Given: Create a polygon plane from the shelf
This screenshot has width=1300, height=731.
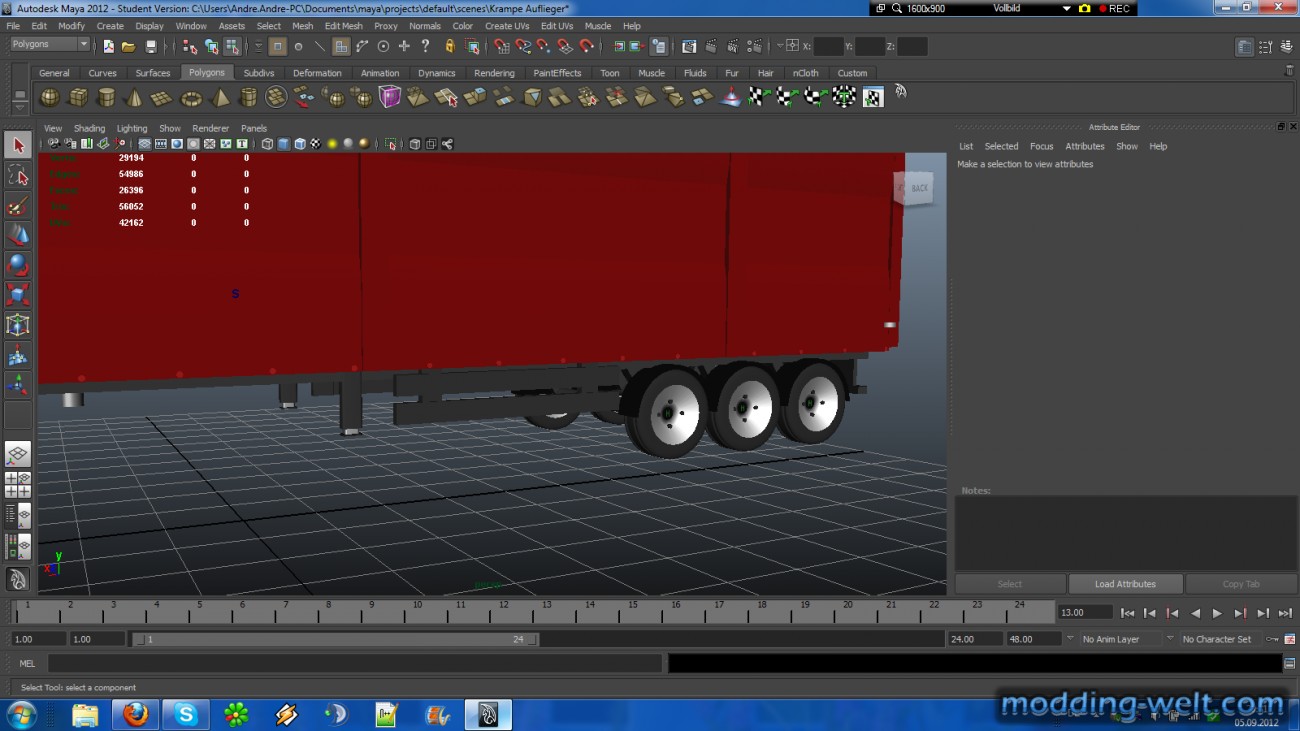Looking at the screenshot, I should 162,97.
